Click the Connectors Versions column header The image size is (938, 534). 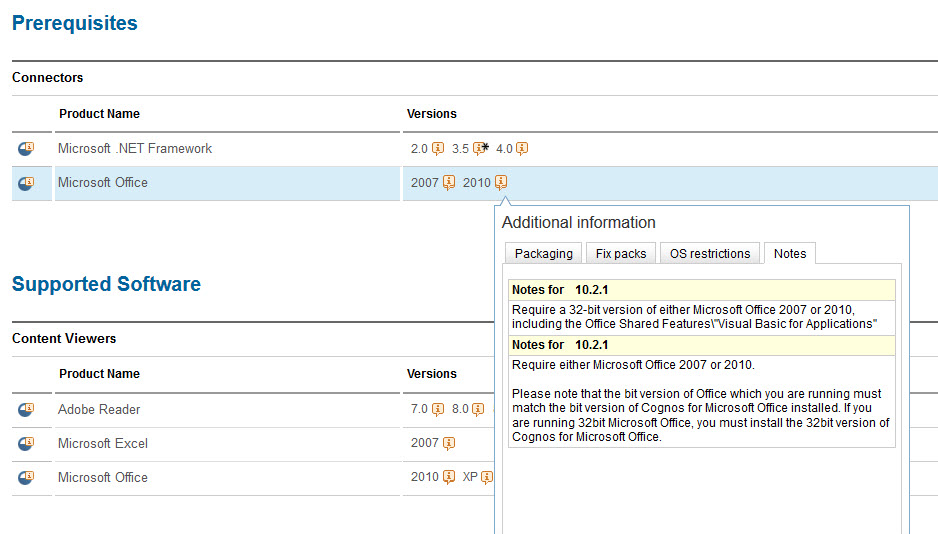point(431,114)
